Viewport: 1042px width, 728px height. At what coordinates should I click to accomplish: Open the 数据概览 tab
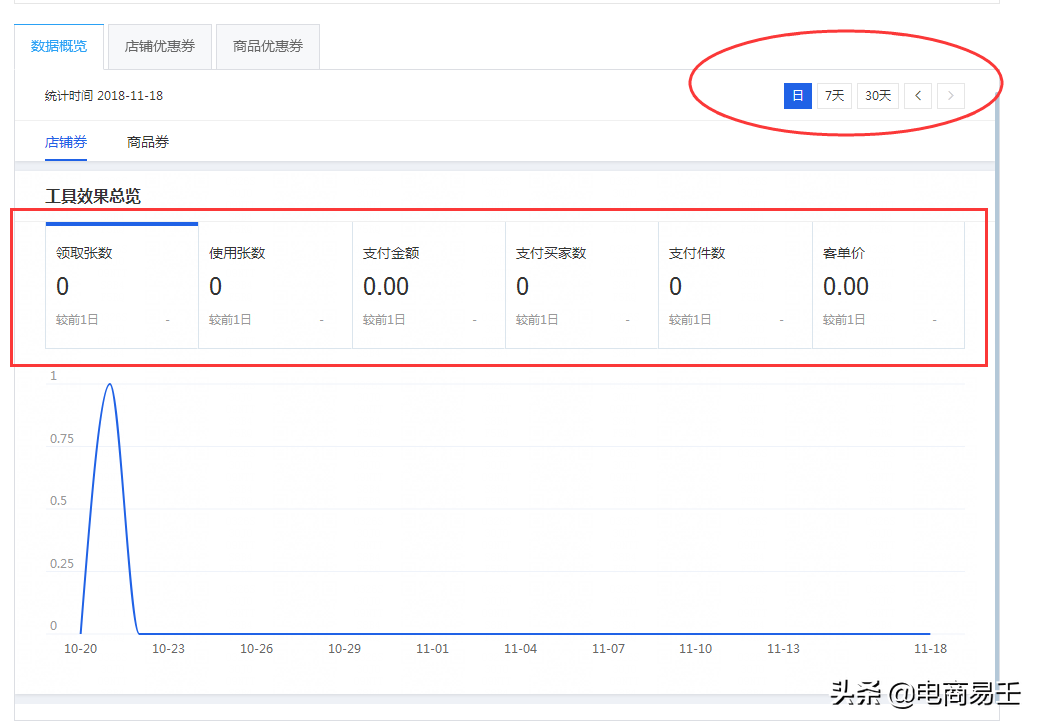59,47
